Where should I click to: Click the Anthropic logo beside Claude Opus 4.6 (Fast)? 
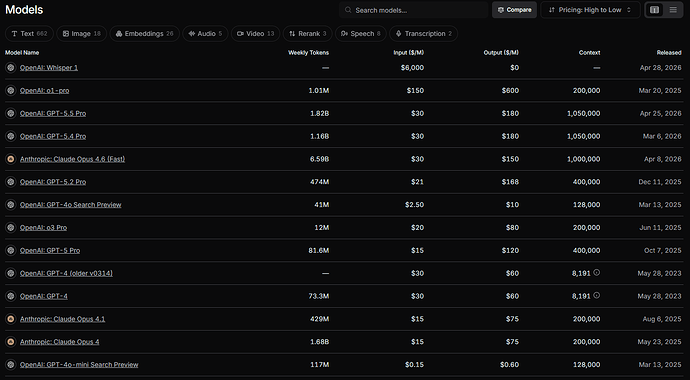pos(11,159)
